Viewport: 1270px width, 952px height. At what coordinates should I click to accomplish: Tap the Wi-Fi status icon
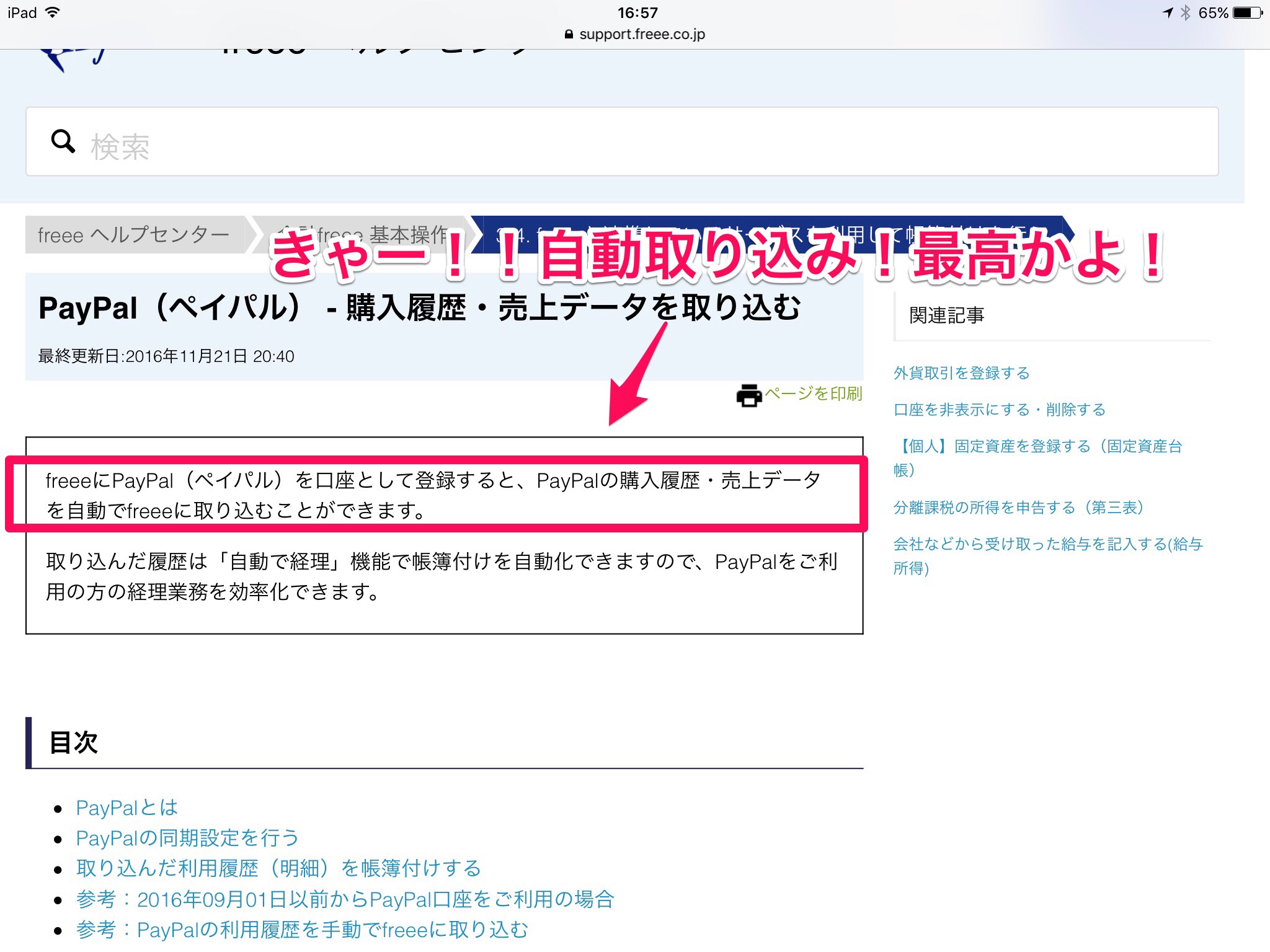(x=53, y=12)
